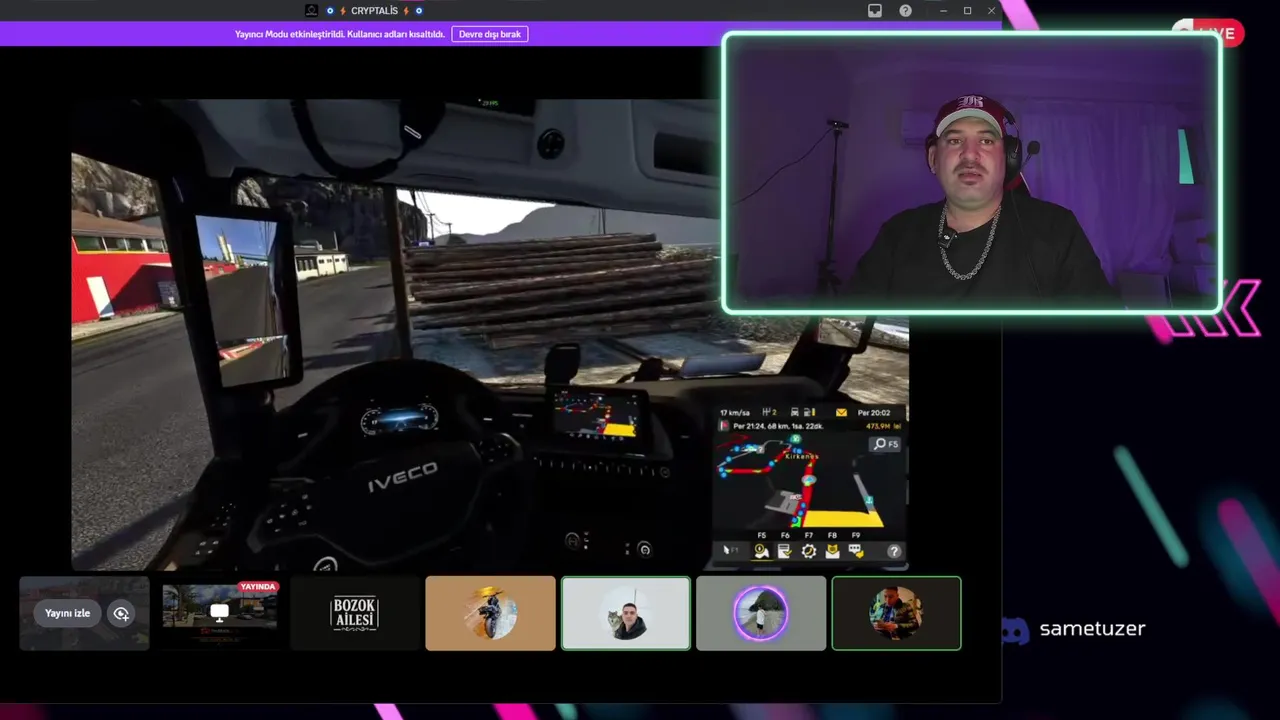Click the 'Per 20:02' game clock
This screenshot has width=1280, height=720.
tap(874, 412)
